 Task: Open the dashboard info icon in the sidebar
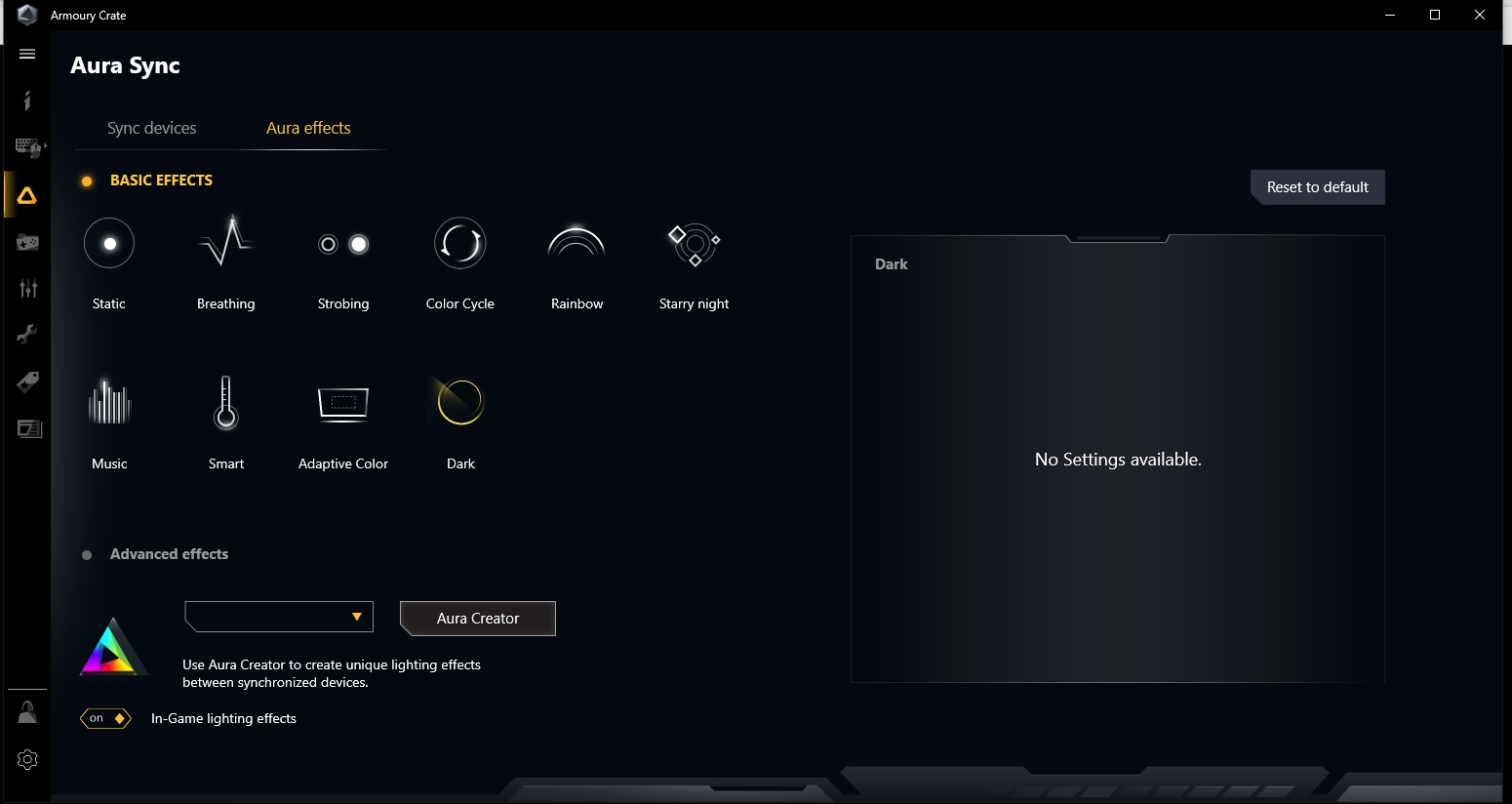pos(27,100)
